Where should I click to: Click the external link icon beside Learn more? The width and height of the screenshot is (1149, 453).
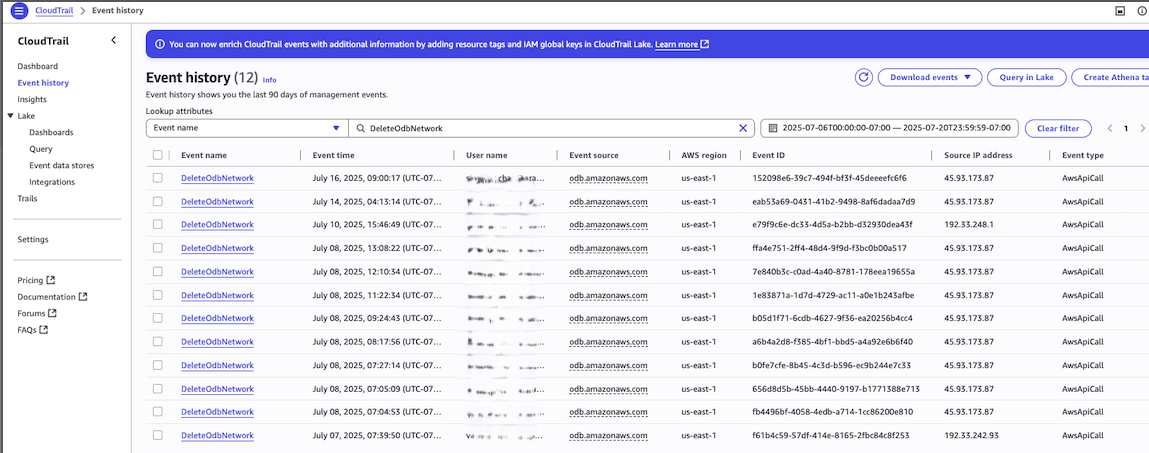[x=705, y=45]
